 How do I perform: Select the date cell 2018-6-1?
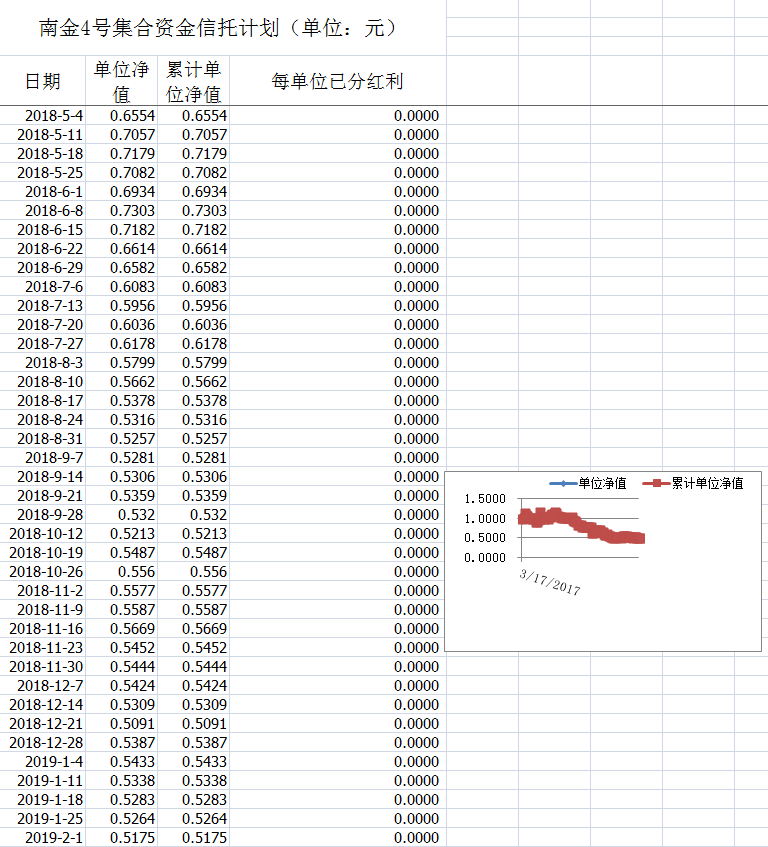tap(43, 191)
